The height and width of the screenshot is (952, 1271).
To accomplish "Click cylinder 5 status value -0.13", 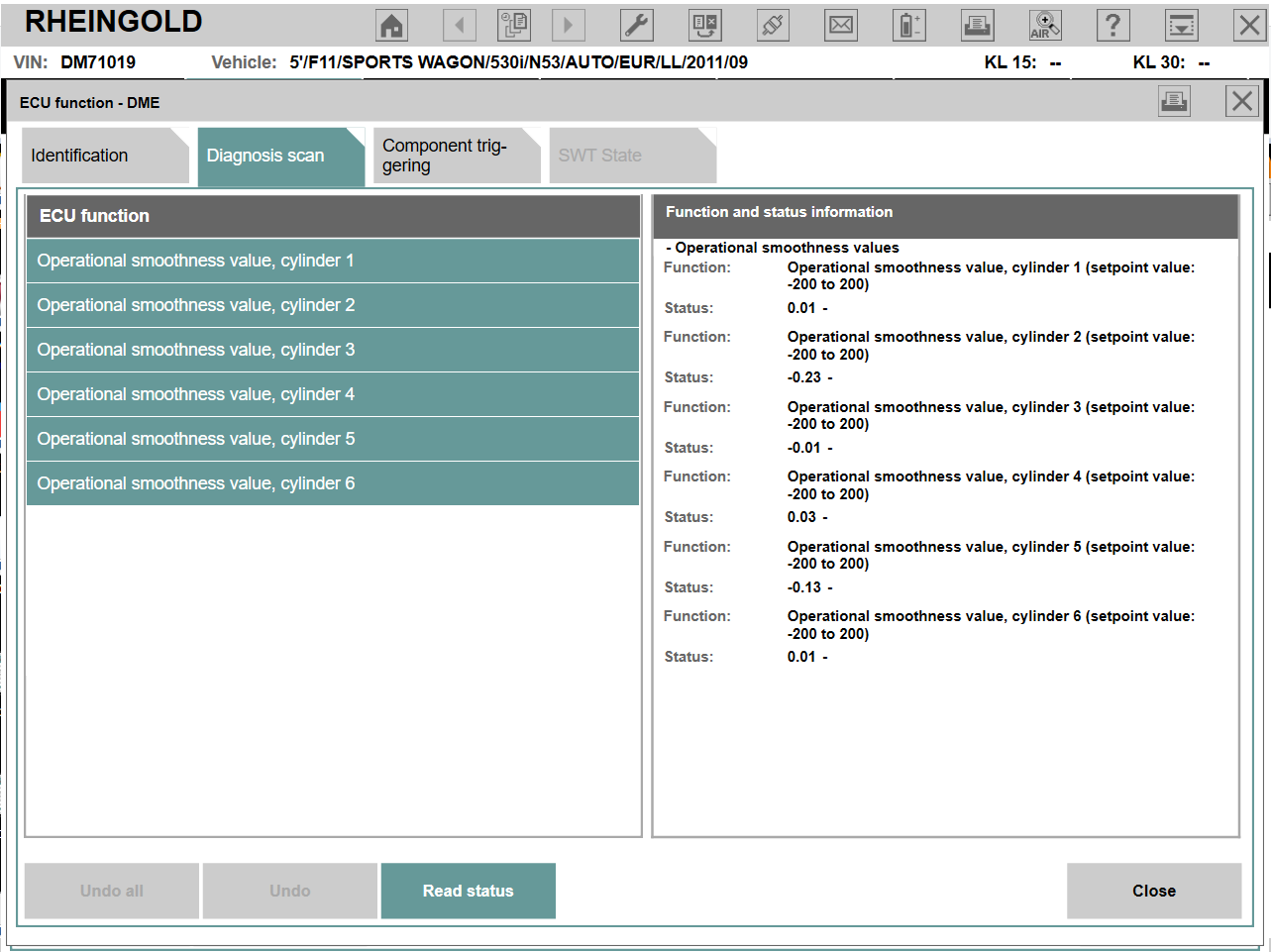I will tap(804, 587).
